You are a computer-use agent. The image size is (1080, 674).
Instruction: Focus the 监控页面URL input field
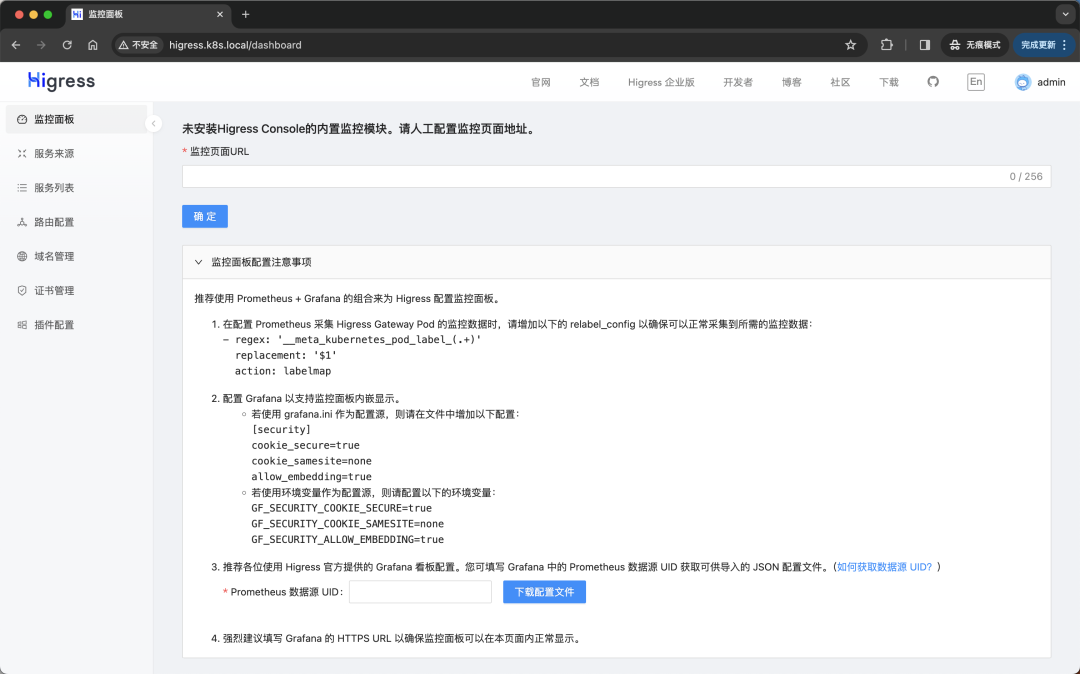point(616,176)
